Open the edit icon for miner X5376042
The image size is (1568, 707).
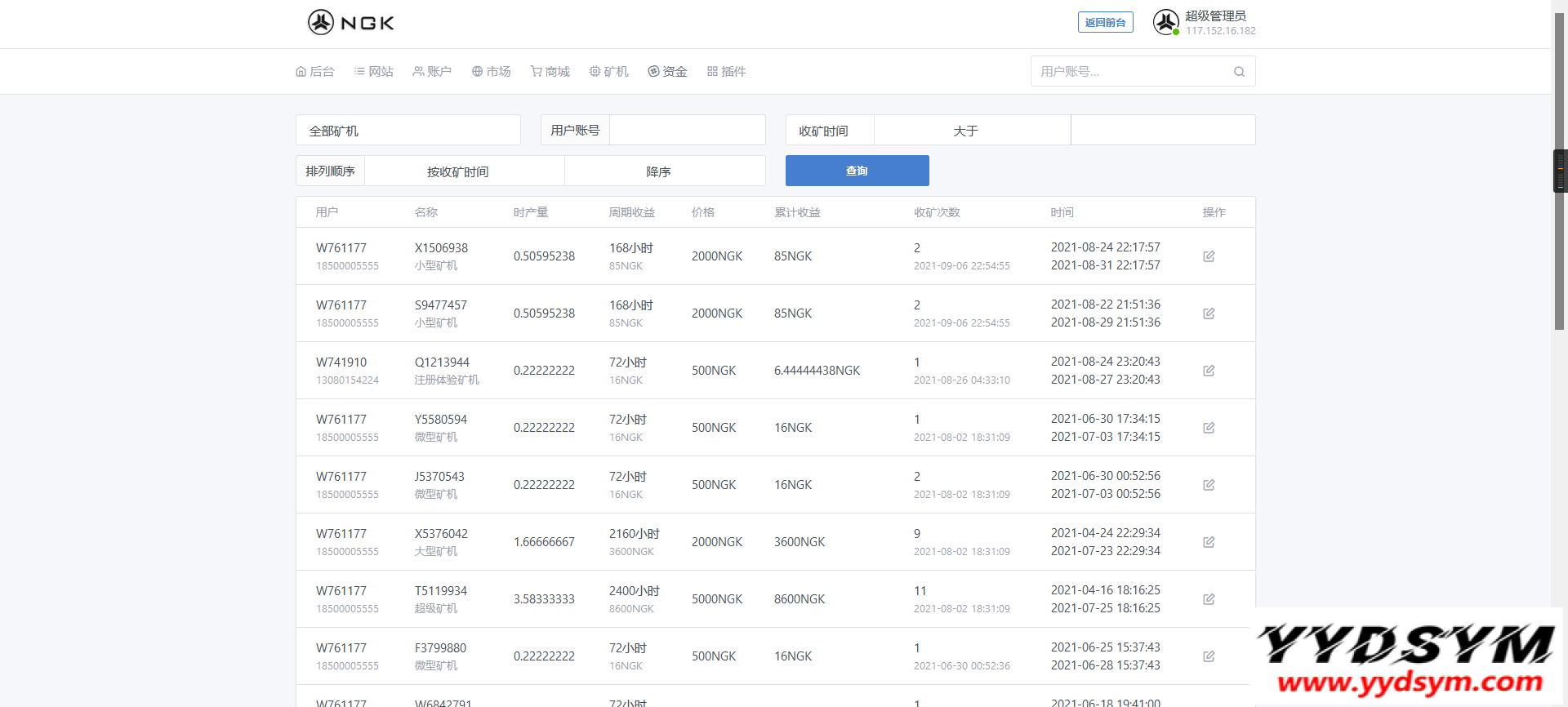[1209, 542]
